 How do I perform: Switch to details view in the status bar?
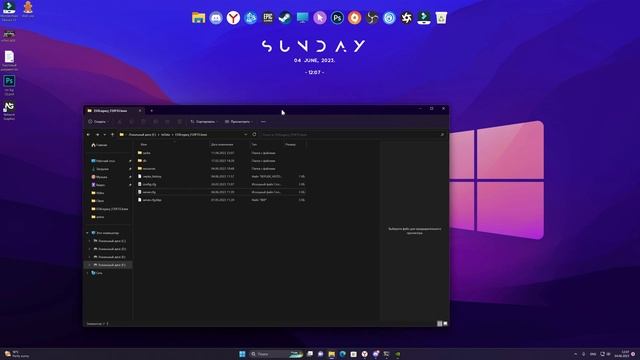tap(440, 324)
